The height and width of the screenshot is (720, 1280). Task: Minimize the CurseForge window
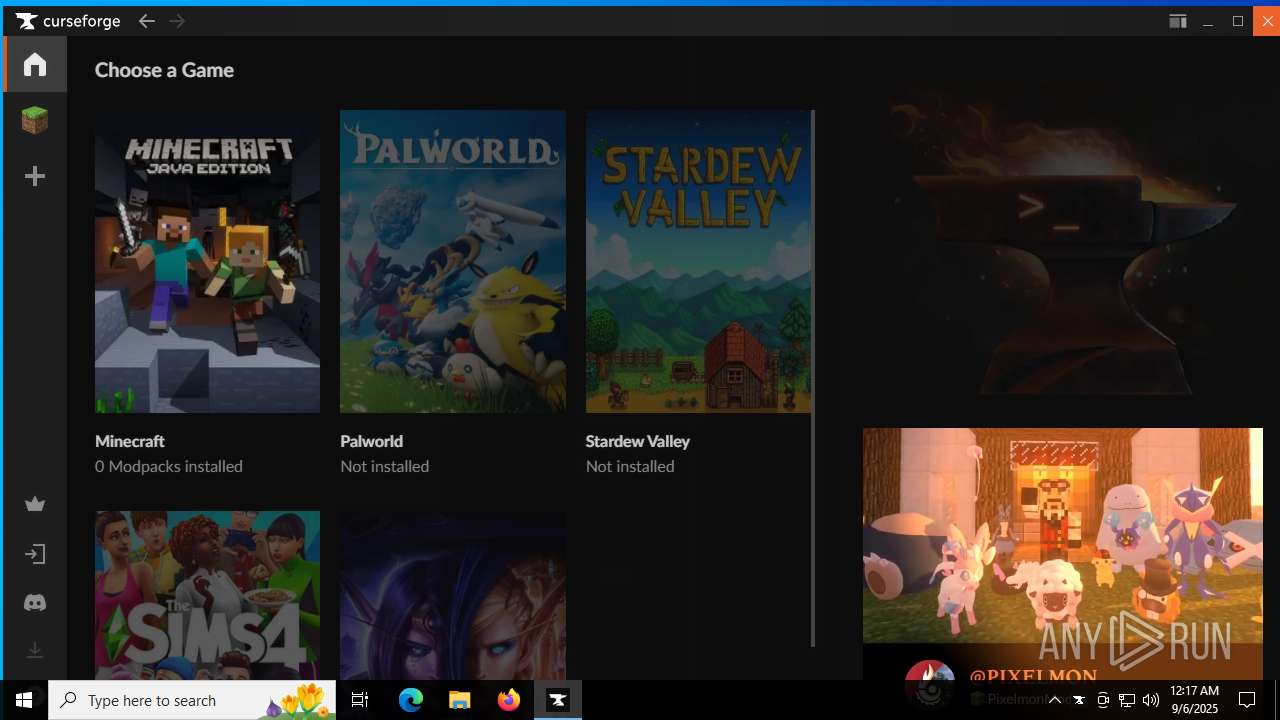click(x=1208, y=21)
